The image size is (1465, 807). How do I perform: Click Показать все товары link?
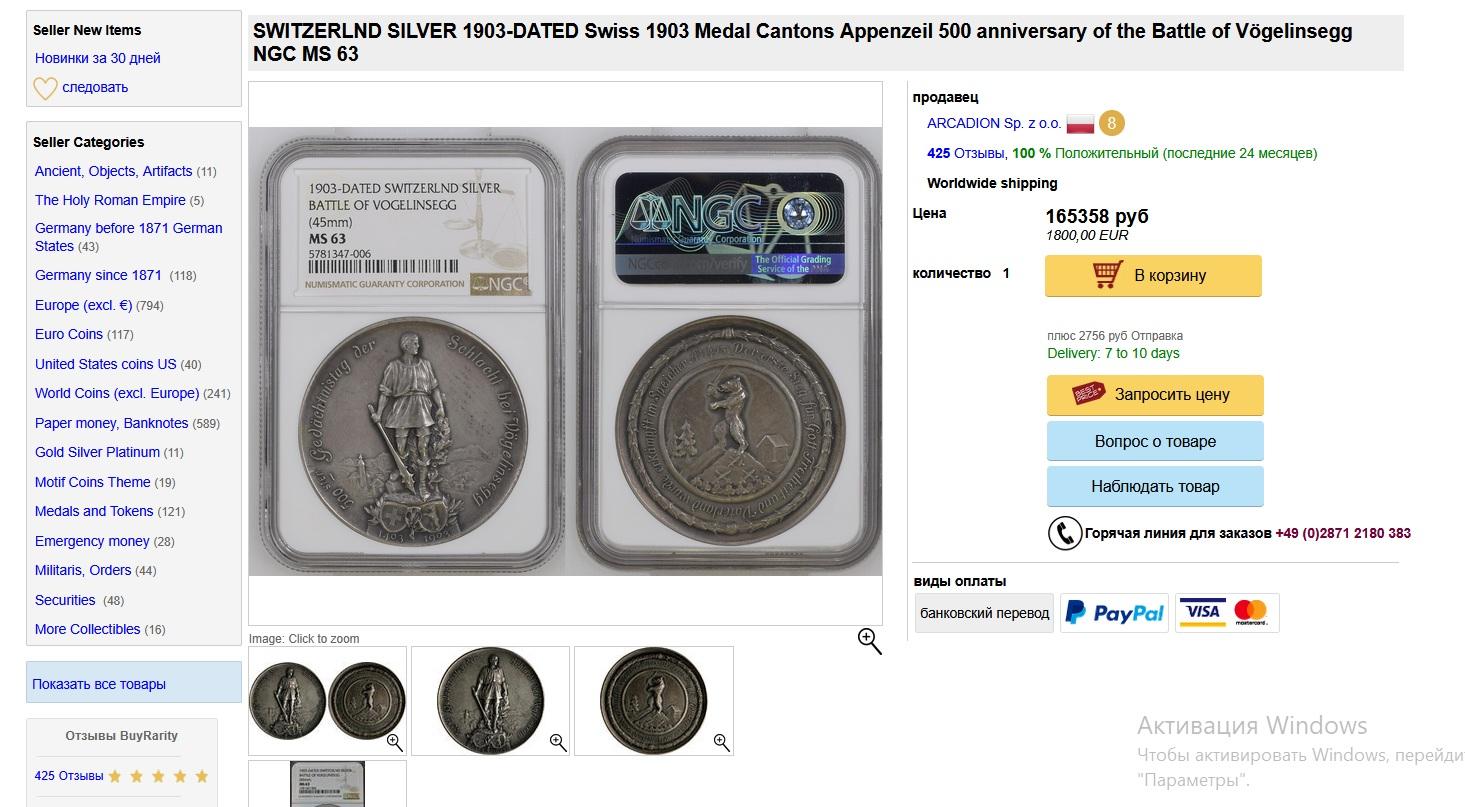tap(99, 684)
